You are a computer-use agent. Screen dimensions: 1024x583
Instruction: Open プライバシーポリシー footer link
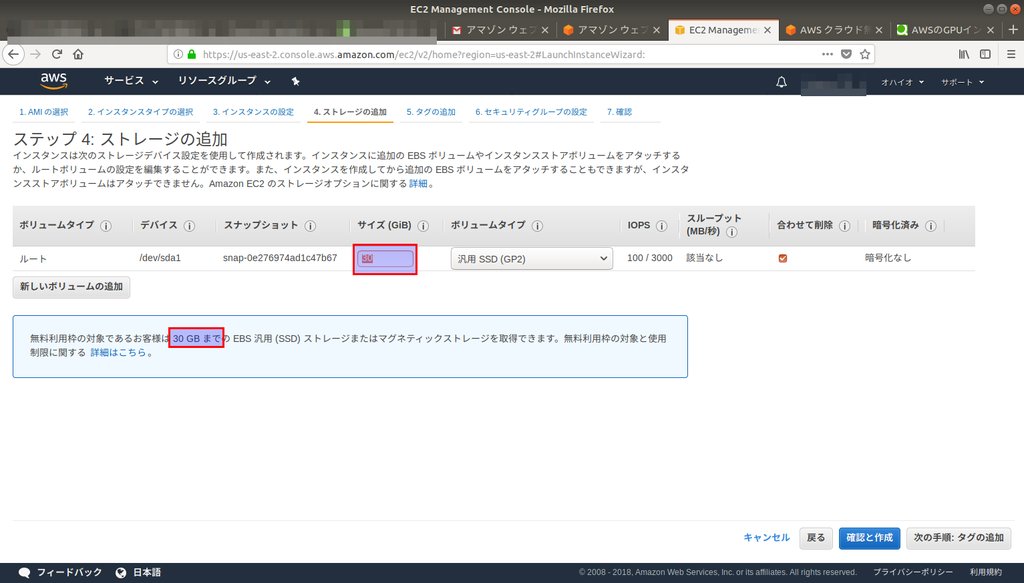coord(913,573)
